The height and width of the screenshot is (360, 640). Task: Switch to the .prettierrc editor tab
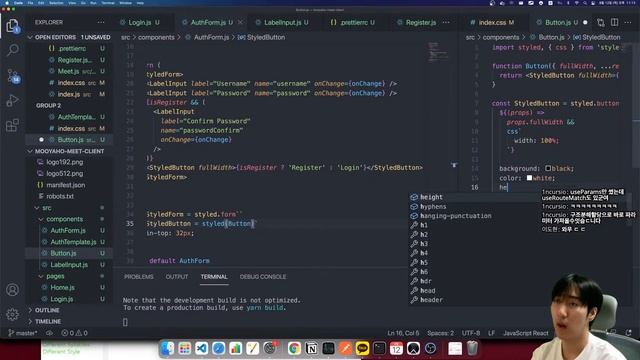[353, 22]
